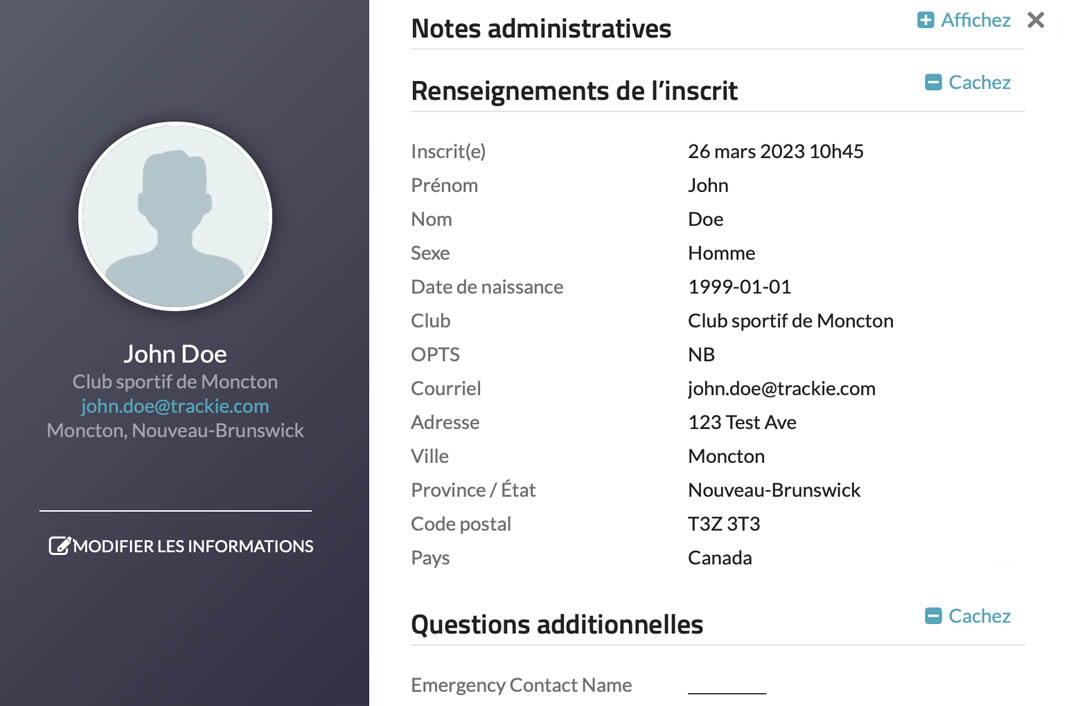1070x706 pixels.
Task: Click the John Doe name under avatar
Action: tap(175, 354)
